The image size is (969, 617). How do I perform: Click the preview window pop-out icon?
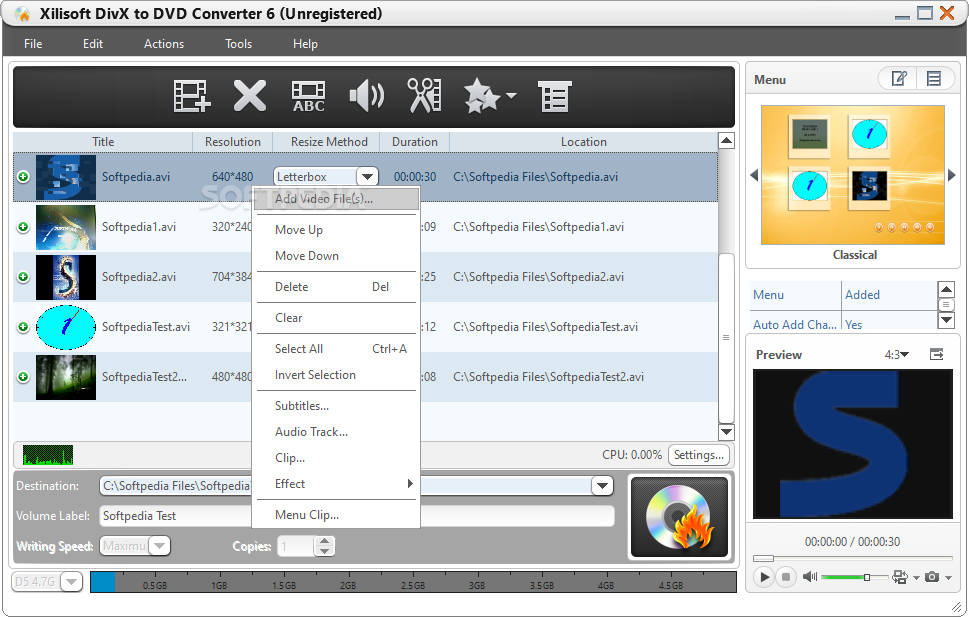click(937, 354)
